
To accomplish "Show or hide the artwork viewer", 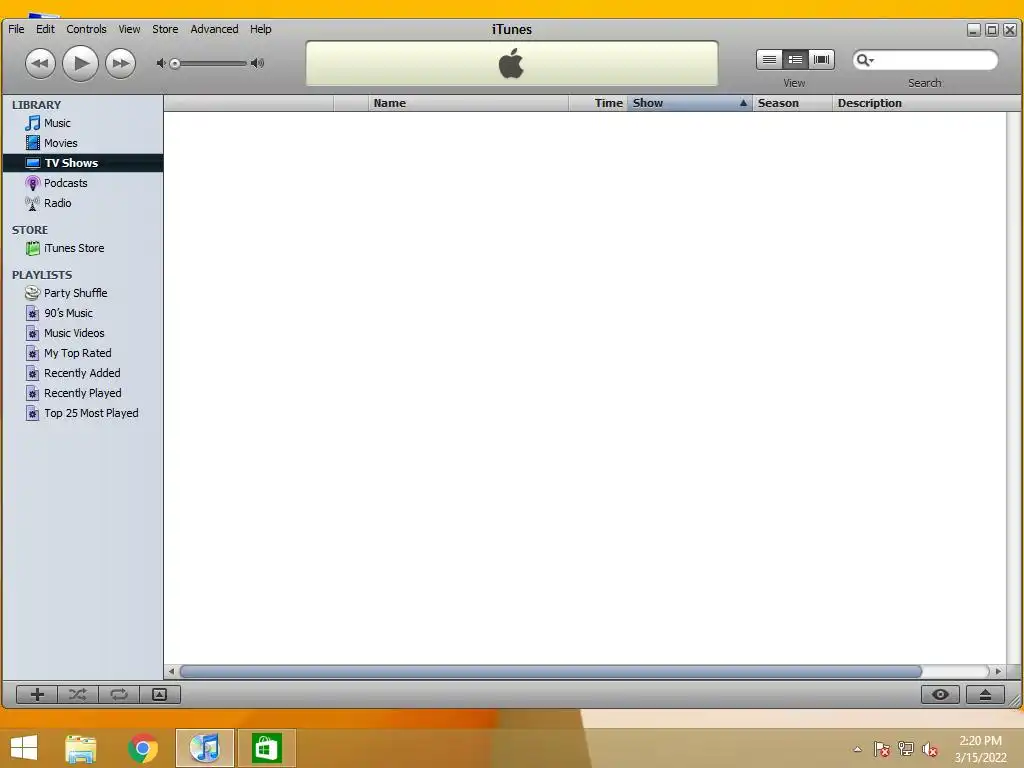I will pos(159,694).
